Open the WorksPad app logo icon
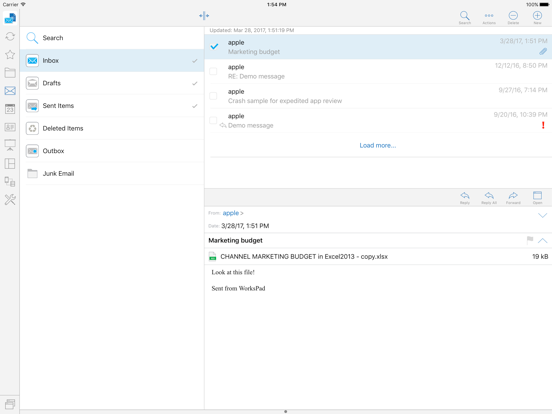Image resolution: width=552 pixels, height=414 pixels. tap(10, 18)
